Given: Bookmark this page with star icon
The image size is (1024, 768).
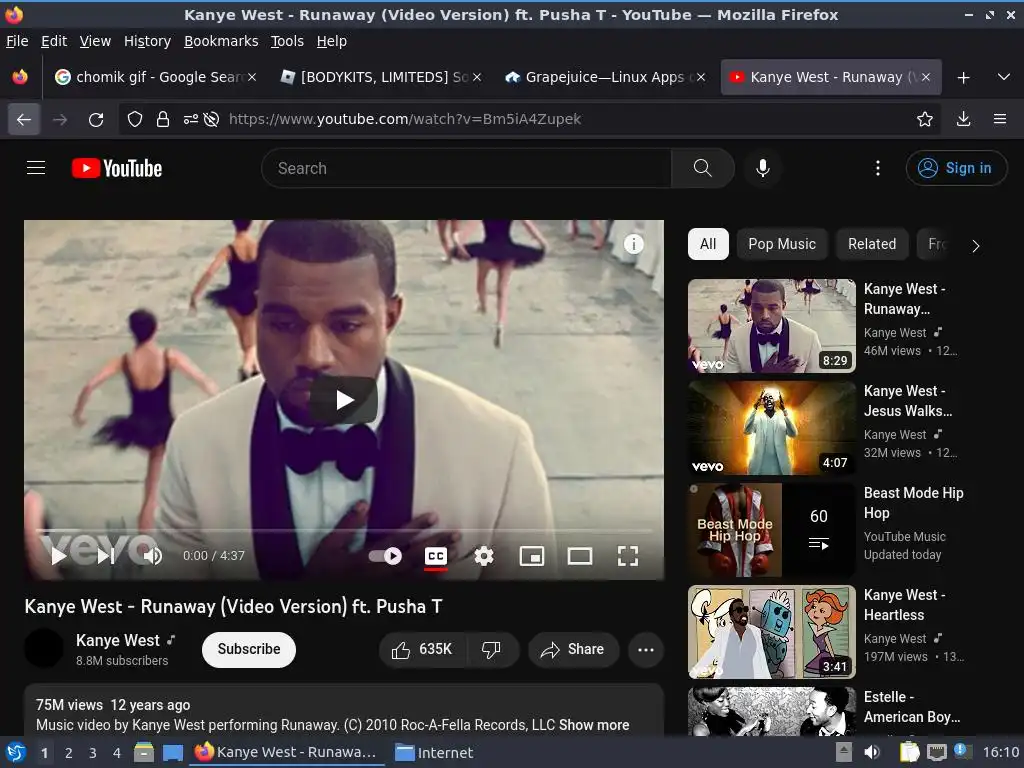Looking at the screenshot, I should (924, 120).
